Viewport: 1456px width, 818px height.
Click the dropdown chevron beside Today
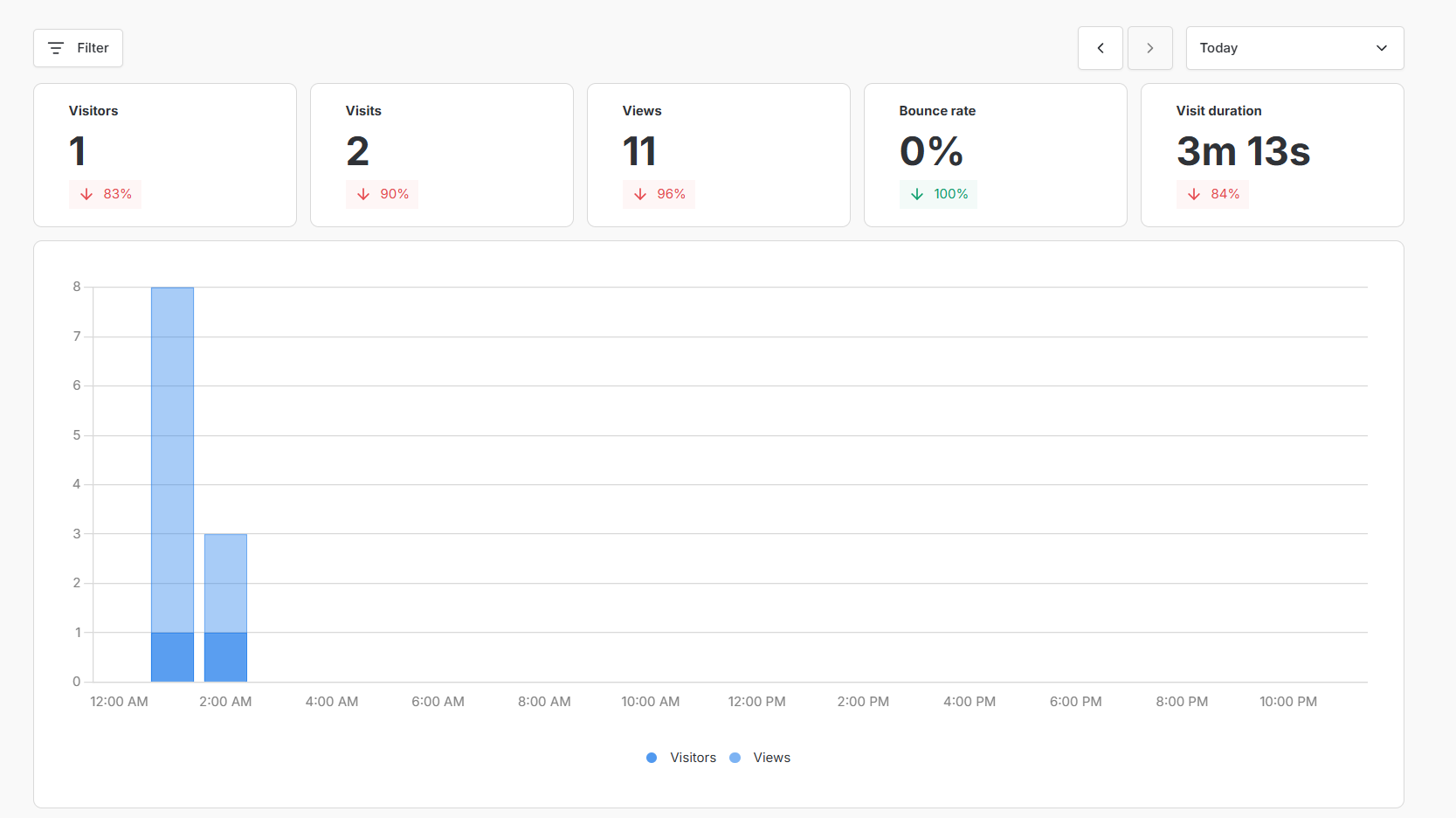pos(1381,48)
